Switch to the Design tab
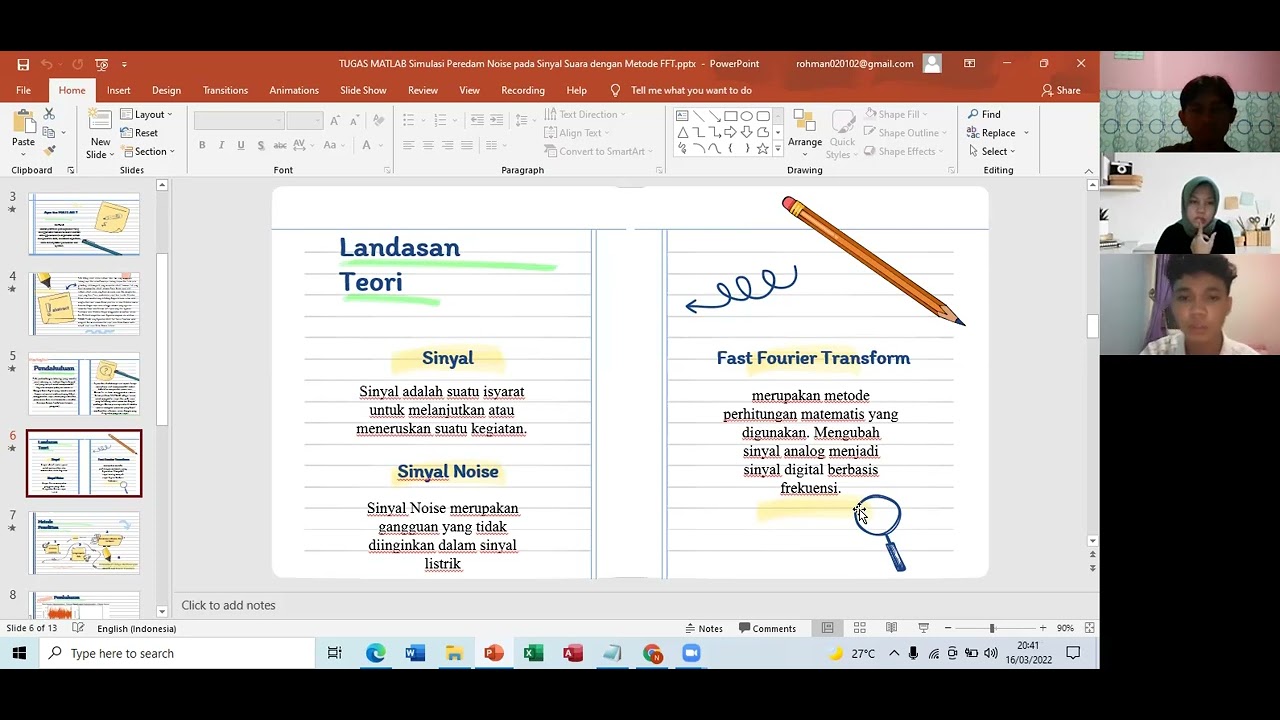The width and height of the screenshot is (1280, 720). pyautogui.click(x=166, y=90)
